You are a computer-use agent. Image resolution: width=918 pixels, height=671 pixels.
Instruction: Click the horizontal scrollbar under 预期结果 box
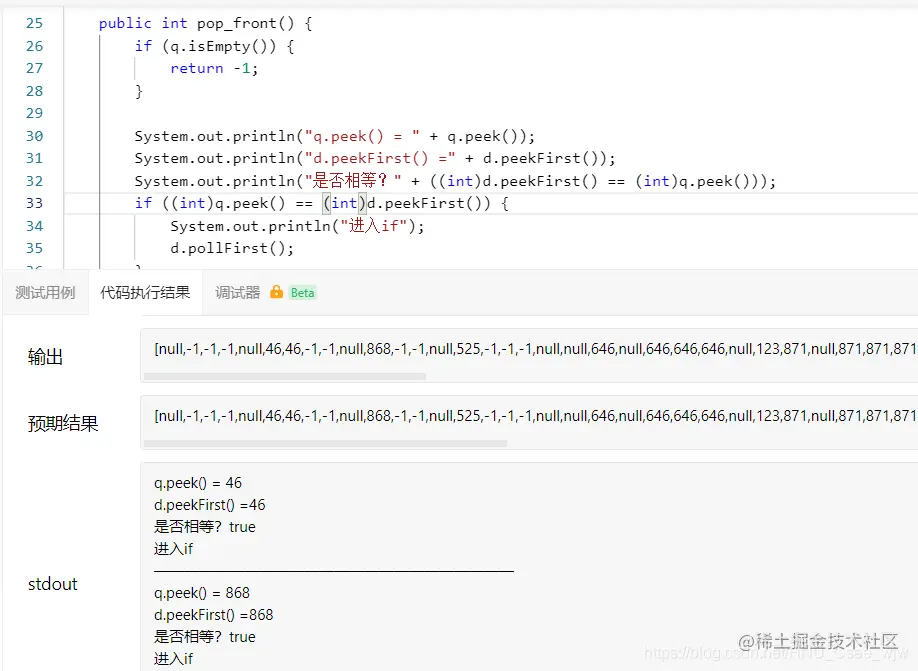(325, 443)
